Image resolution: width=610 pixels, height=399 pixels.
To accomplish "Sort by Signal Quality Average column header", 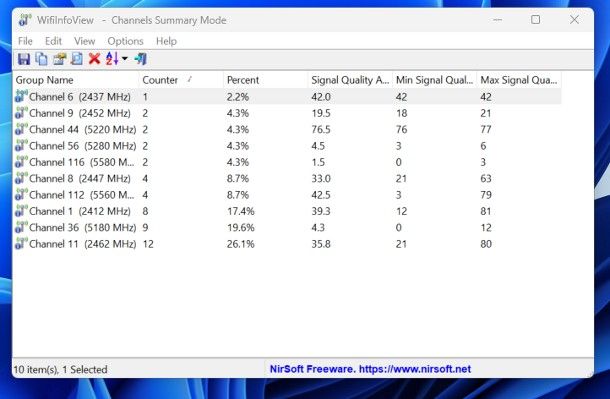I will (350, 80).
